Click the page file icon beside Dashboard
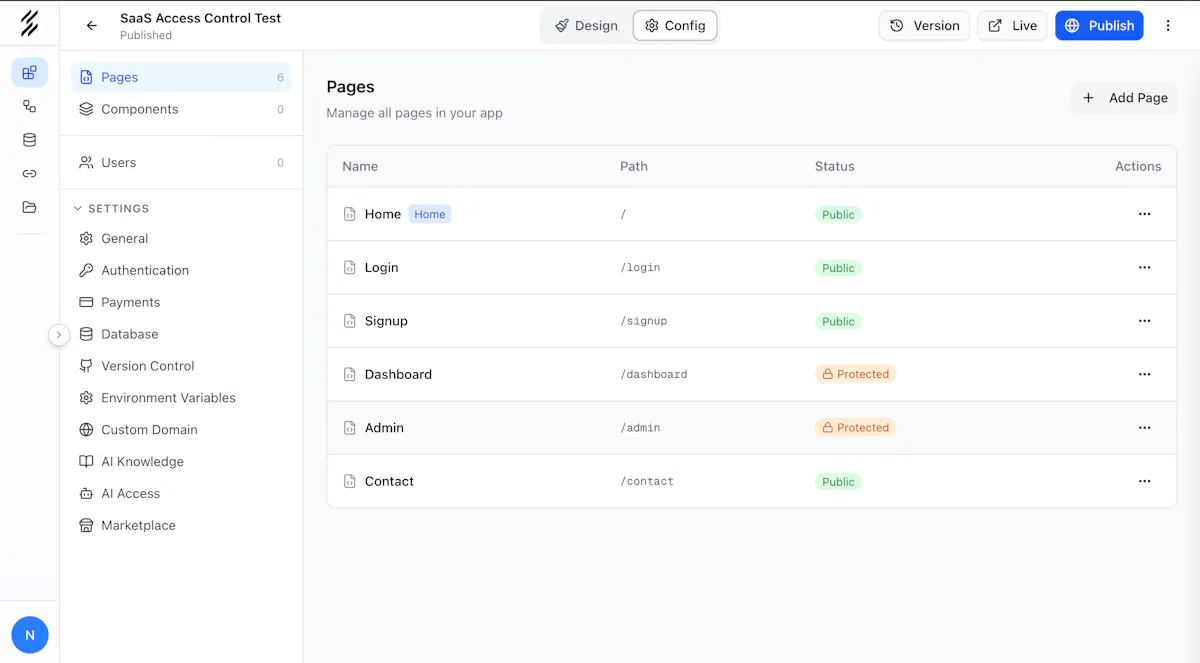 [350, 373]
